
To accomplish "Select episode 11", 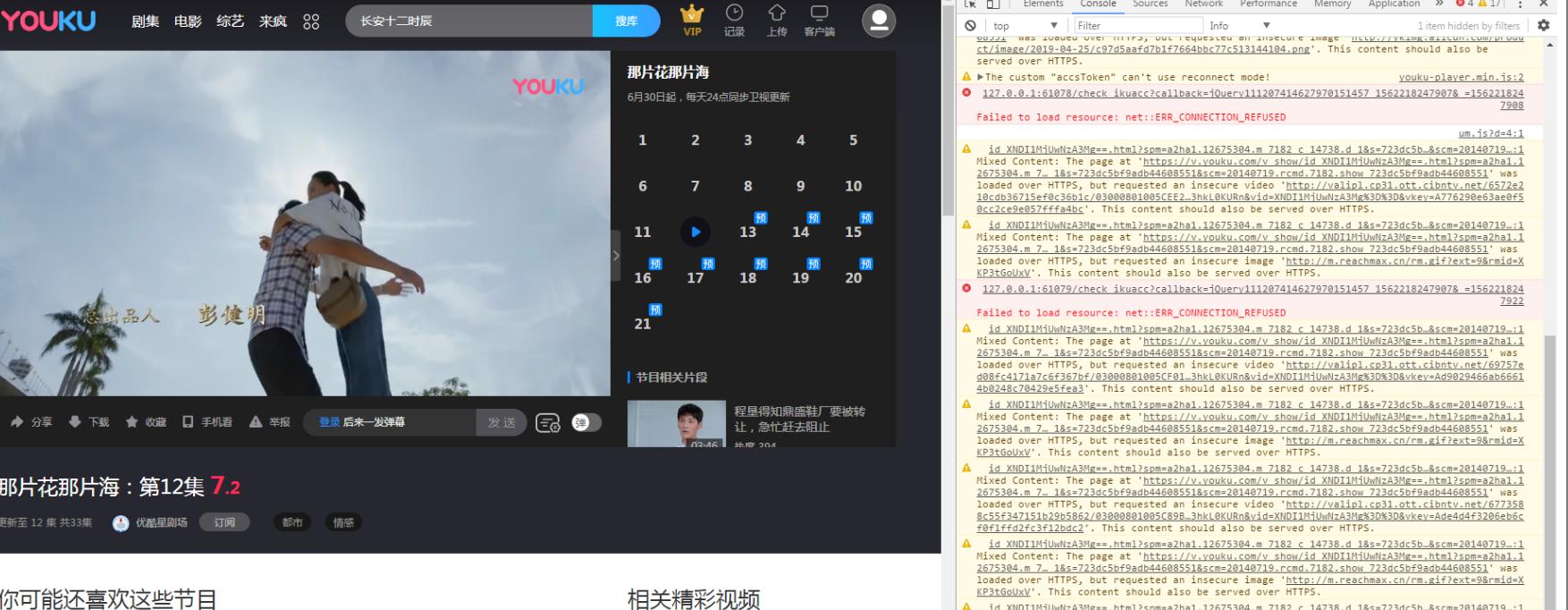I will (642, 232).
